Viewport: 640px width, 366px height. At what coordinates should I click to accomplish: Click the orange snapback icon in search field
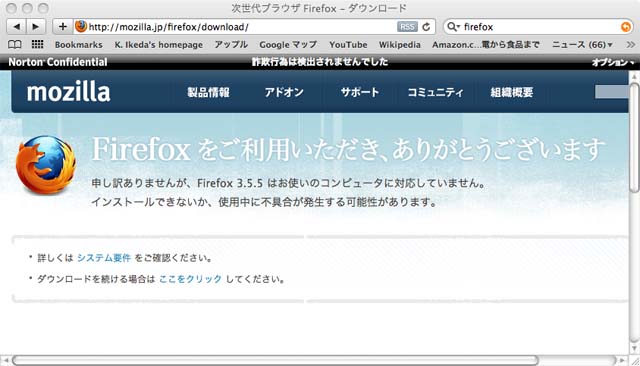(x=625, y=27)
